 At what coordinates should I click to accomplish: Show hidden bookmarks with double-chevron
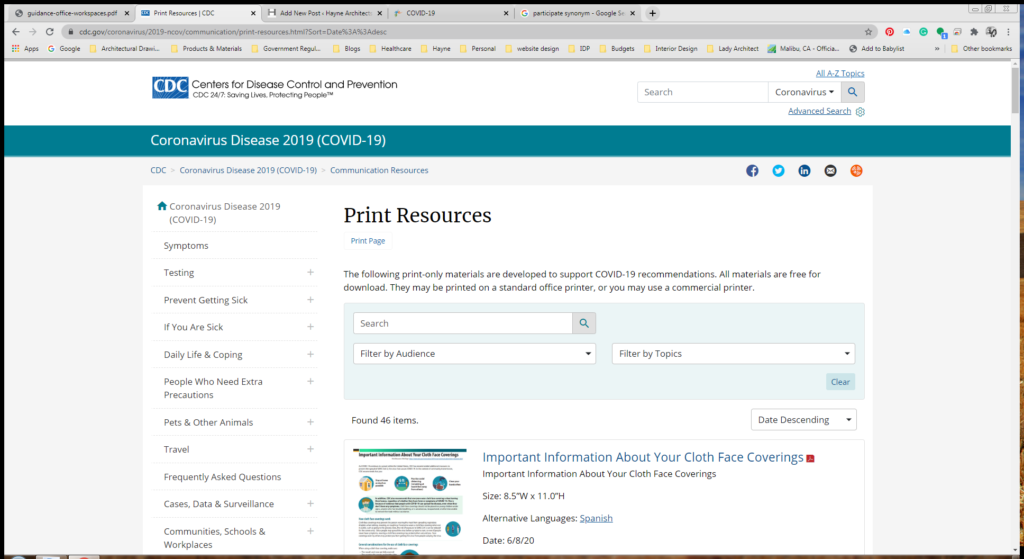coord(937,48)
